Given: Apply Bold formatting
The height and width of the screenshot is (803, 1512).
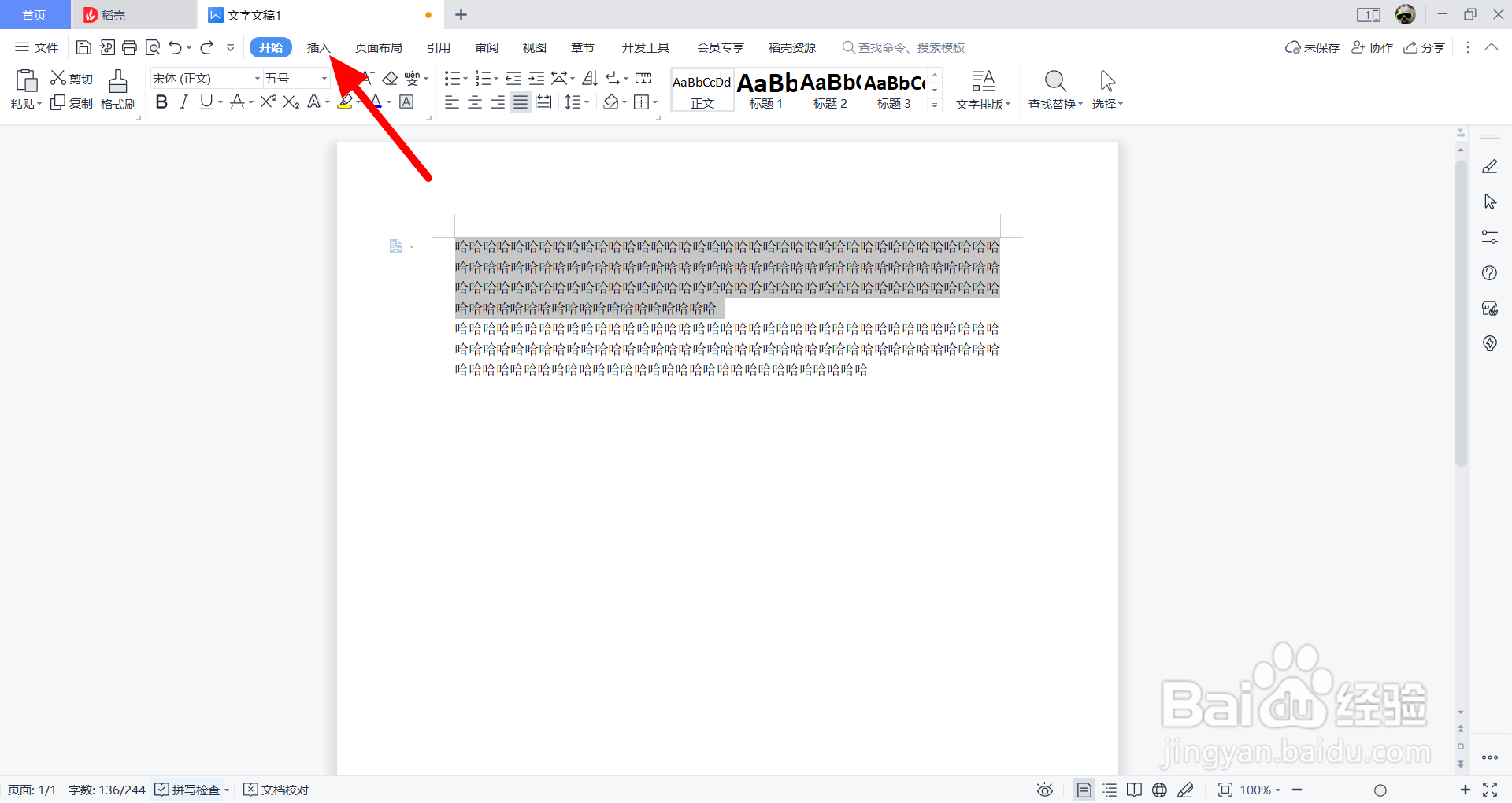Looking at the screenshot, I should click(161, 102).
